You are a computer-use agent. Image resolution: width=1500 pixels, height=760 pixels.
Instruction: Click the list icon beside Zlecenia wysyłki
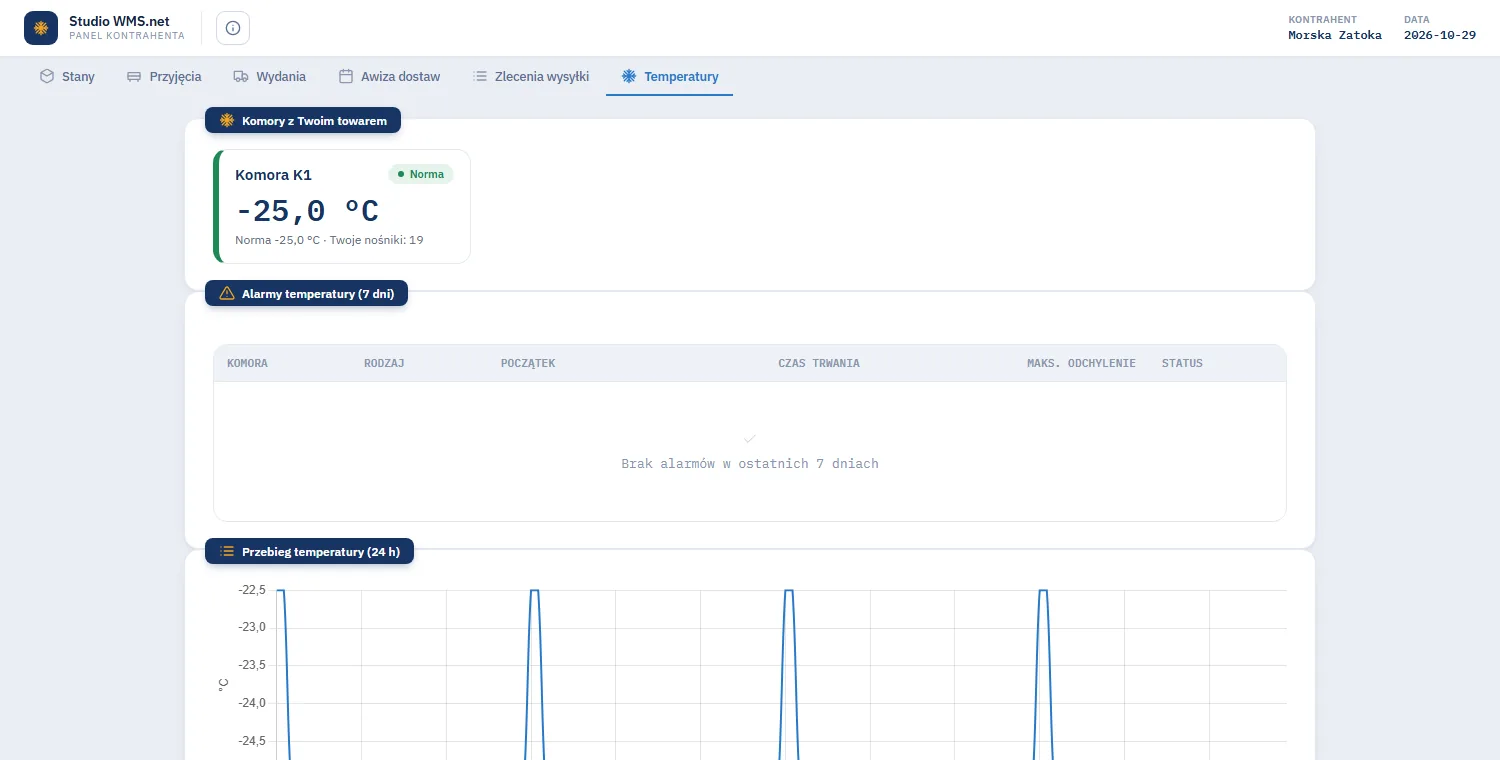click(x=480, y=76)
